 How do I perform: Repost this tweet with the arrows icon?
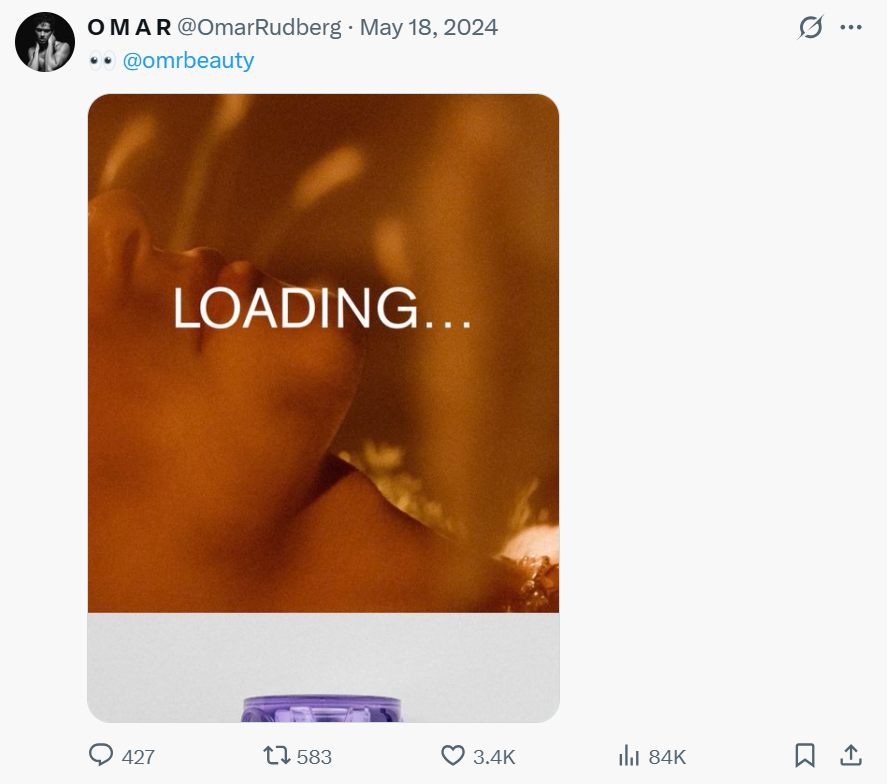tap(275, 755)
